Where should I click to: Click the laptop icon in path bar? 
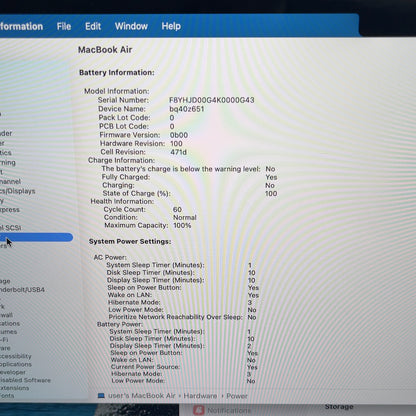pos(101,396)
